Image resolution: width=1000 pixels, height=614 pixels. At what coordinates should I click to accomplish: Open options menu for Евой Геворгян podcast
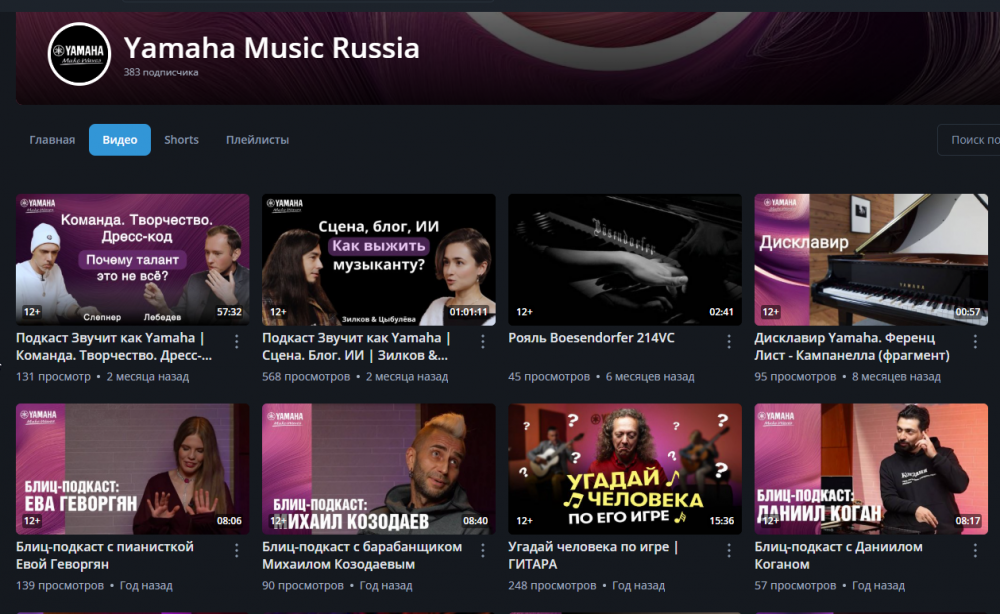237,550
